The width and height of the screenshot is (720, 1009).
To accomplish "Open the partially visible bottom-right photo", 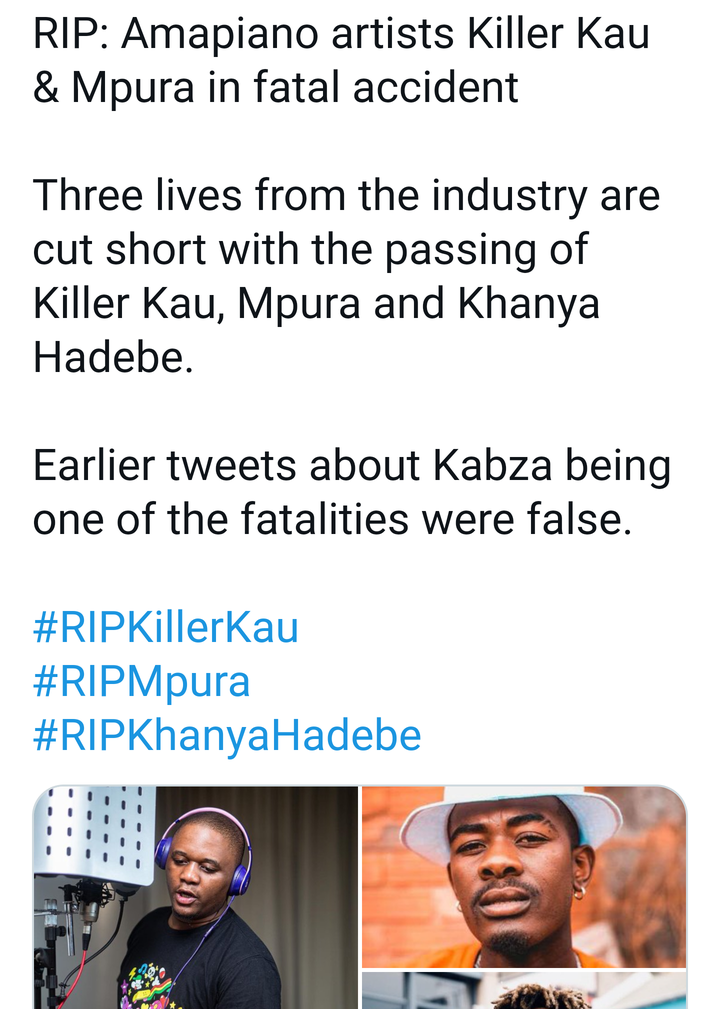I will (x=523, y=991).
